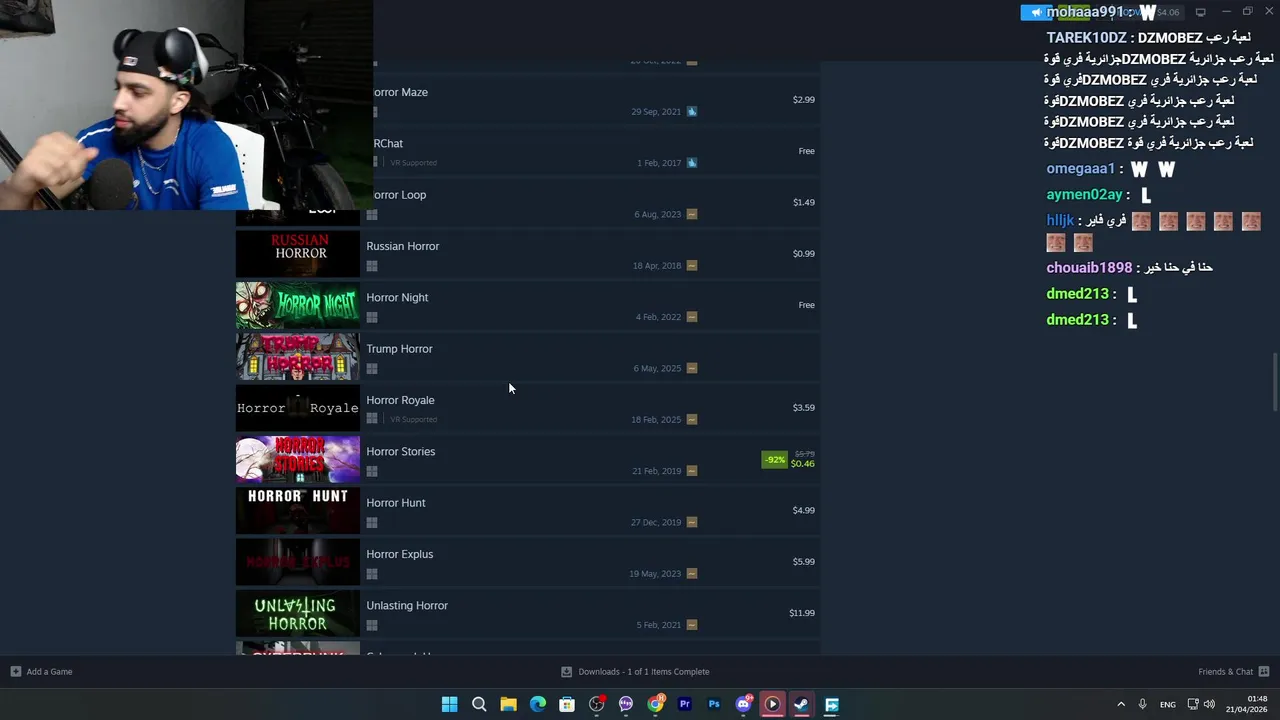
Task: Open the ENG language switcher
Action: point(1167,704)
